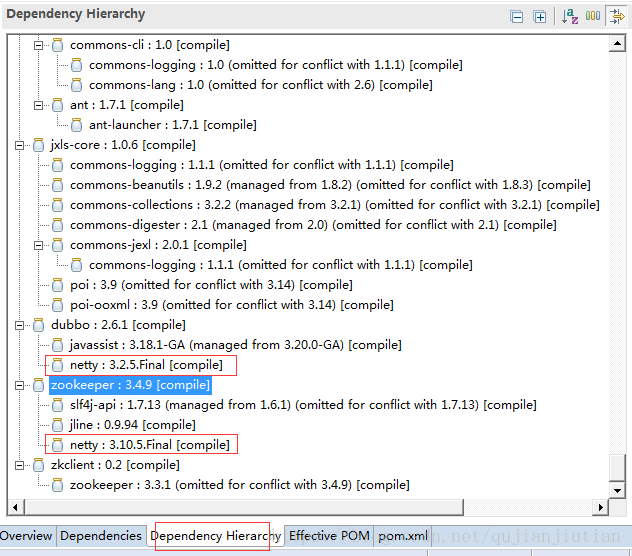Select slf4j-api : 1.7.13 row
Viewport: 632px width, 556px height.
coord(303,405)
